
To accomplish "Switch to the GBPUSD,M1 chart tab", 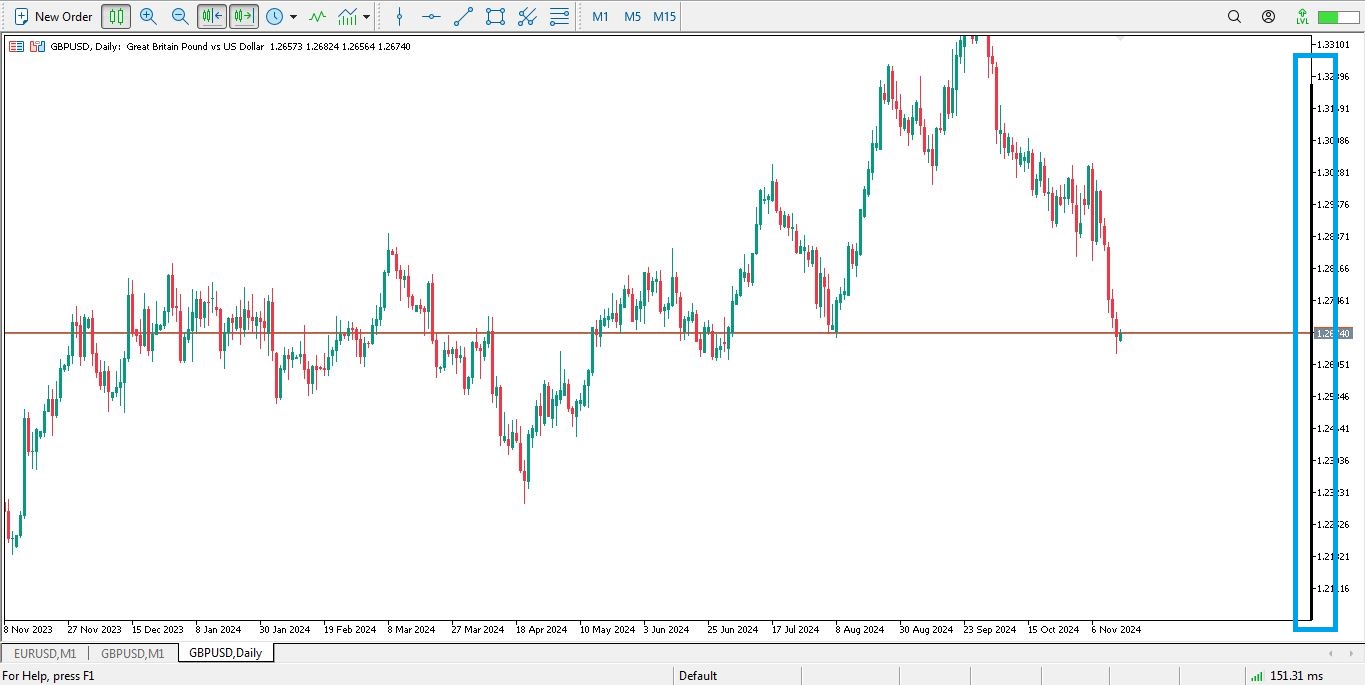I will [x=133, y=653].
